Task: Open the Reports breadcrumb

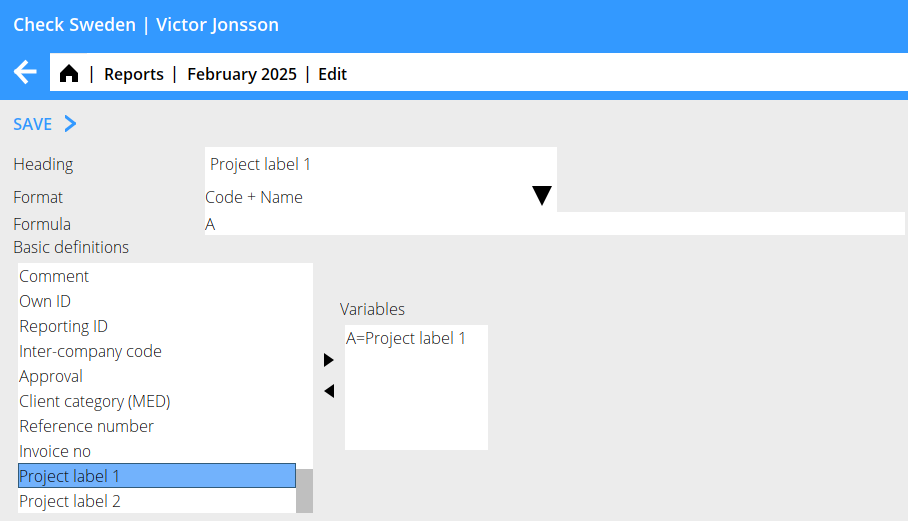Action: click(x=133, y=74)
